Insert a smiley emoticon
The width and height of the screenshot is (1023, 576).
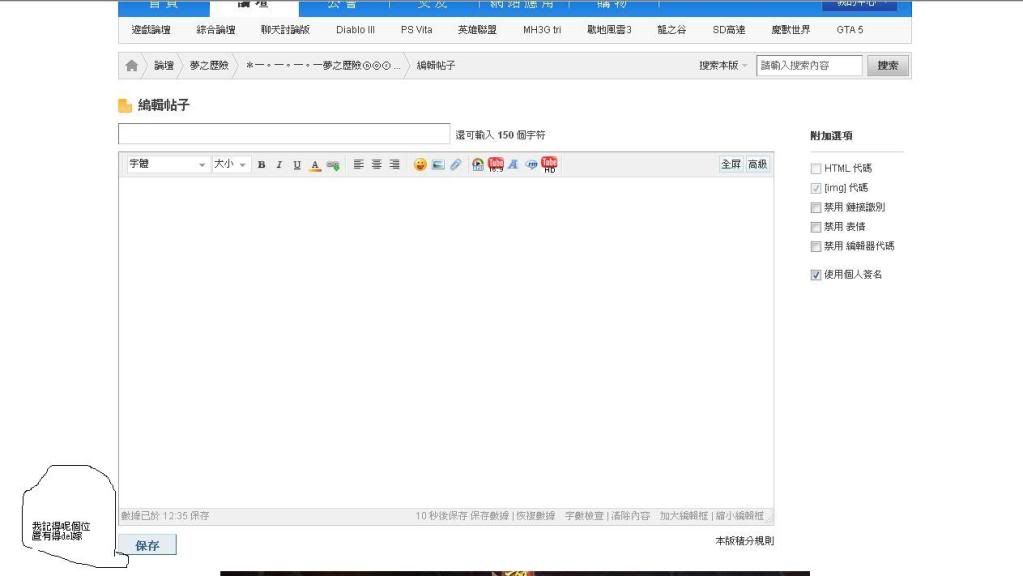click(x=420, y=165)
